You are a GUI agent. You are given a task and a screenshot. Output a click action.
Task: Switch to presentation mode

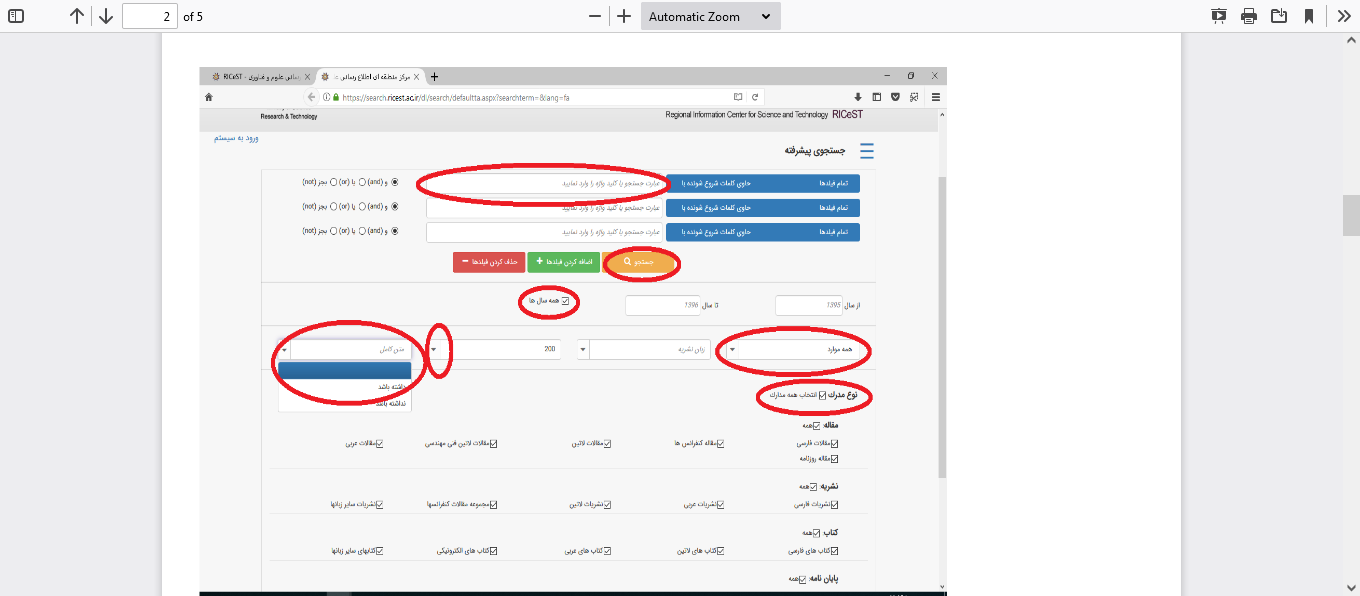point(1218,16)
